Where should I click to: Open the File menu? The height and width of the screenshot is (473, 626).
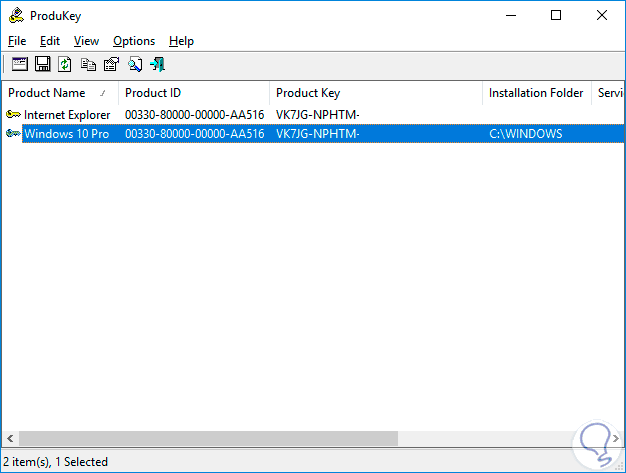[x=17, y=41]
